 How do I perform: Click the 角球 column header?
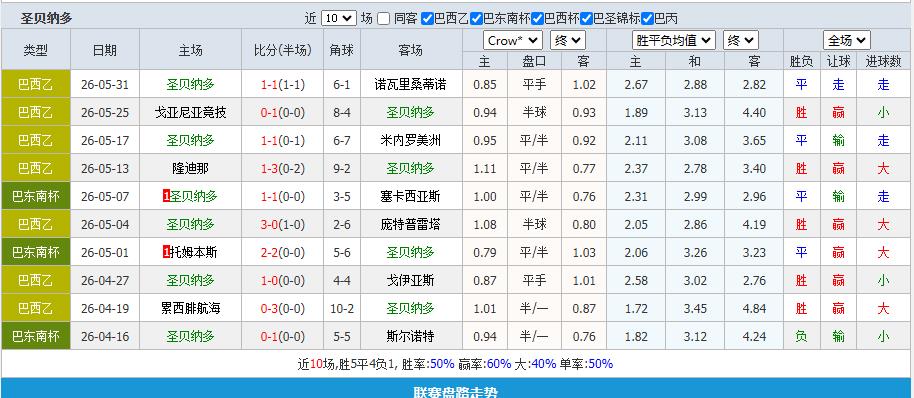(342, 50)
